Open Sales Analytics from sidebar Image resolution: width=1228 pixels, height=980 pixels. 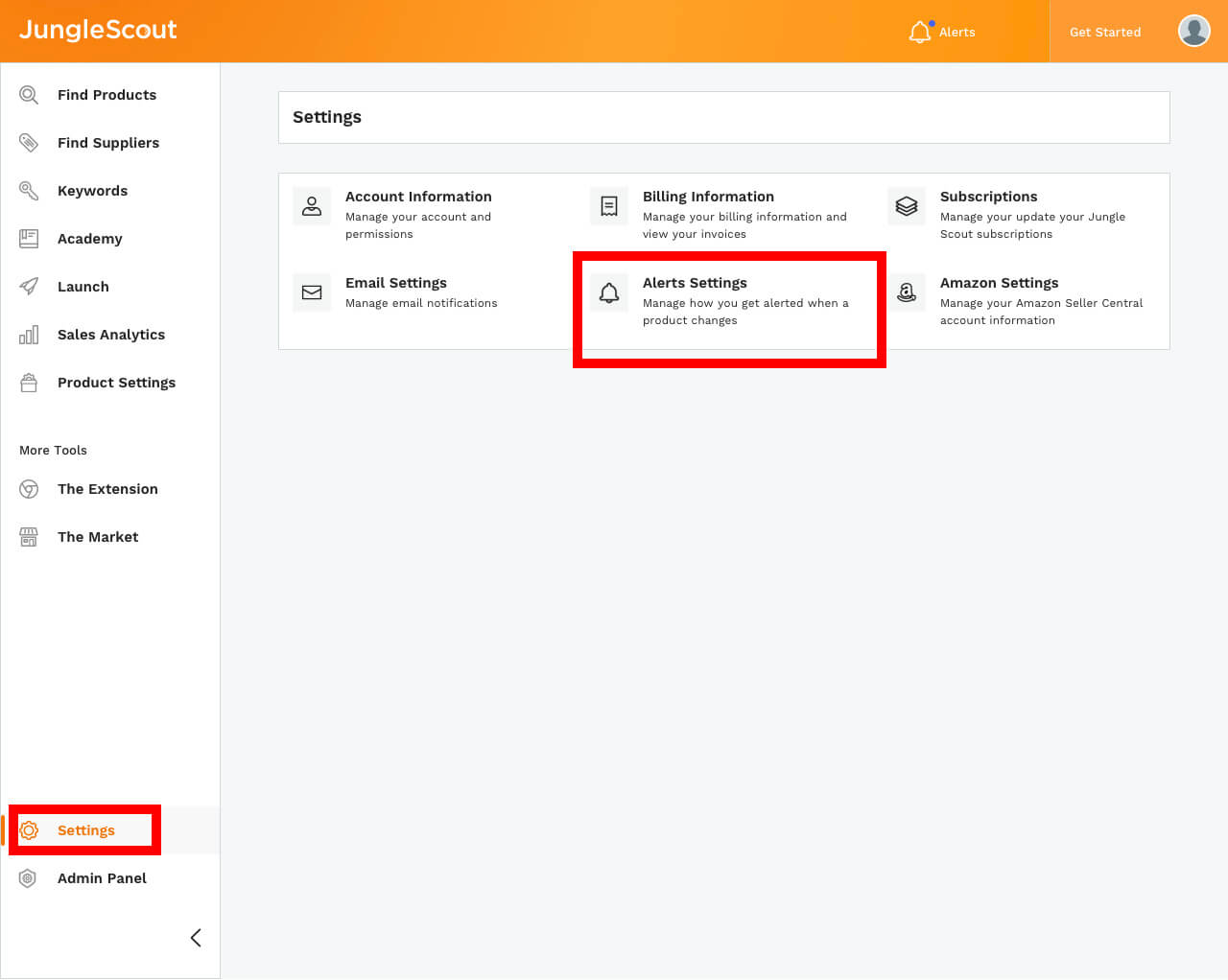[111, 335]
